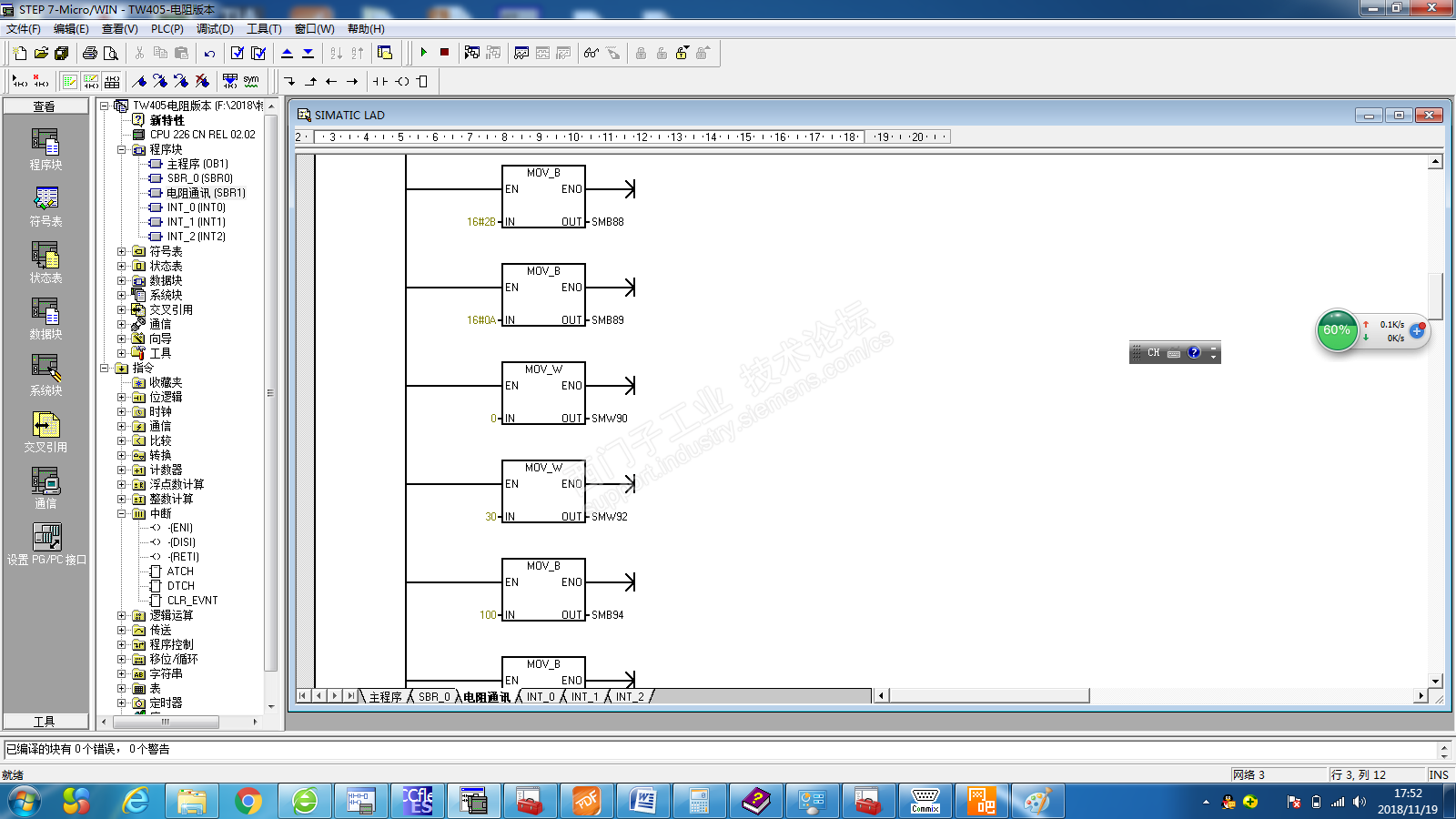Toggle the network comments view button

(x=91, y=81)
